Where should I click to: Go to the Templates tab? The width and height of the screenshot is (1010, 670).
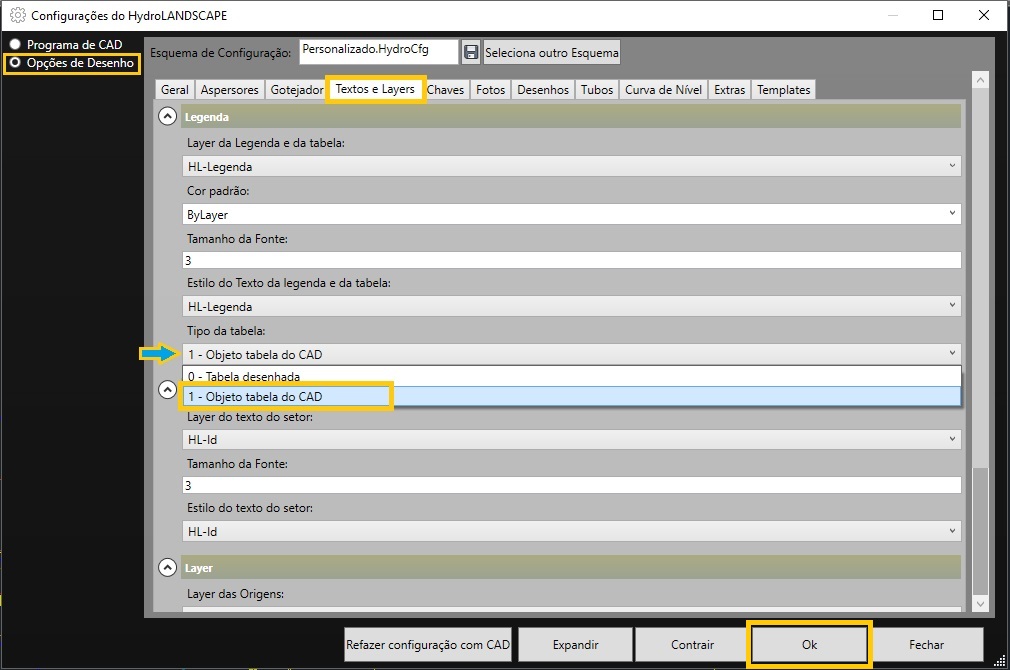783,90
